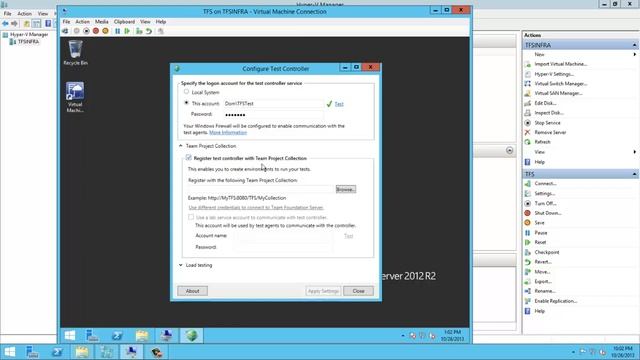
Task: Click the This account username field
Action: [273, 104]
